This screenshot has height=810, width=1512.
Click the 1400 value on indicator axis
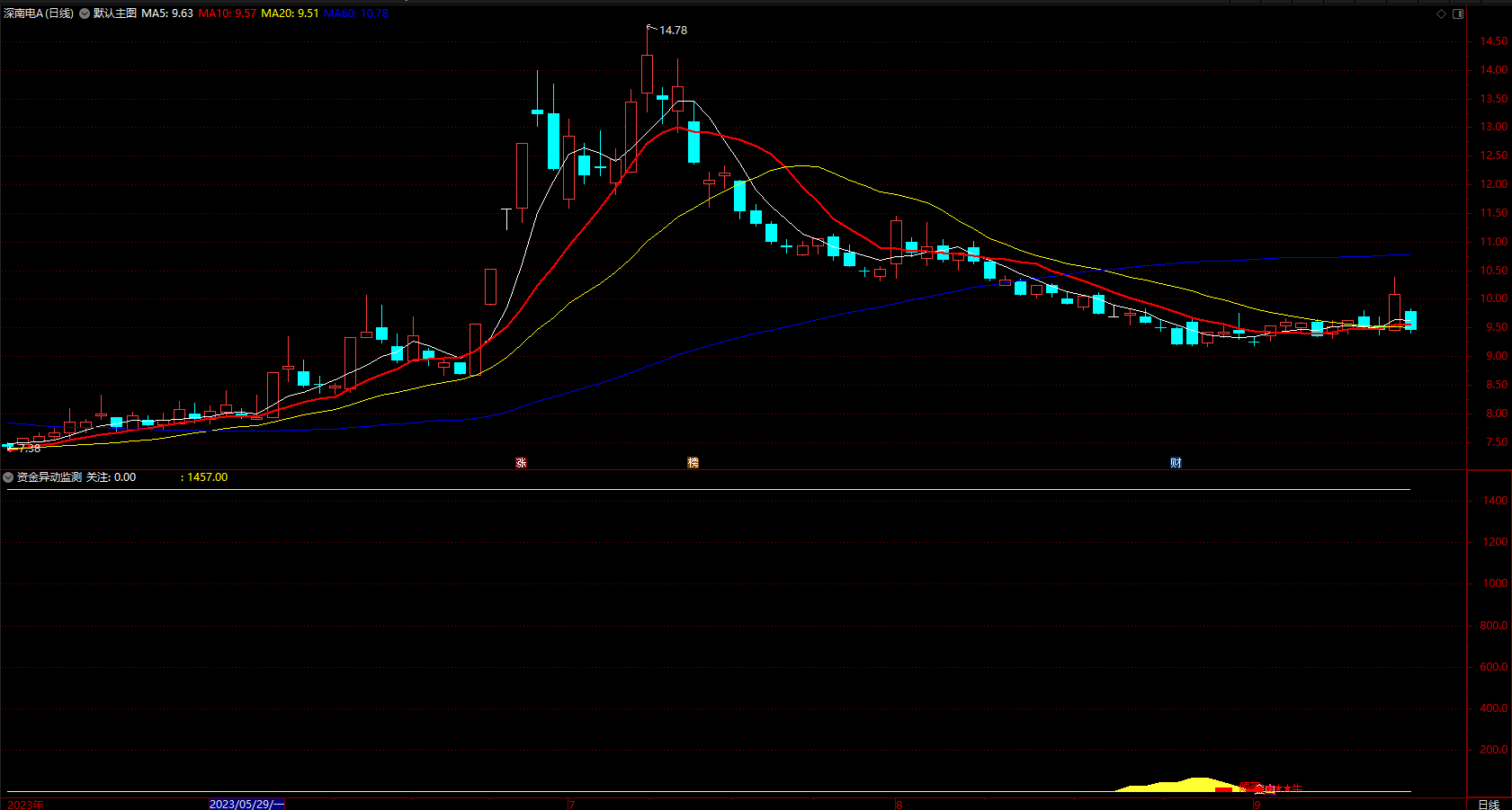click(1496, 501)
